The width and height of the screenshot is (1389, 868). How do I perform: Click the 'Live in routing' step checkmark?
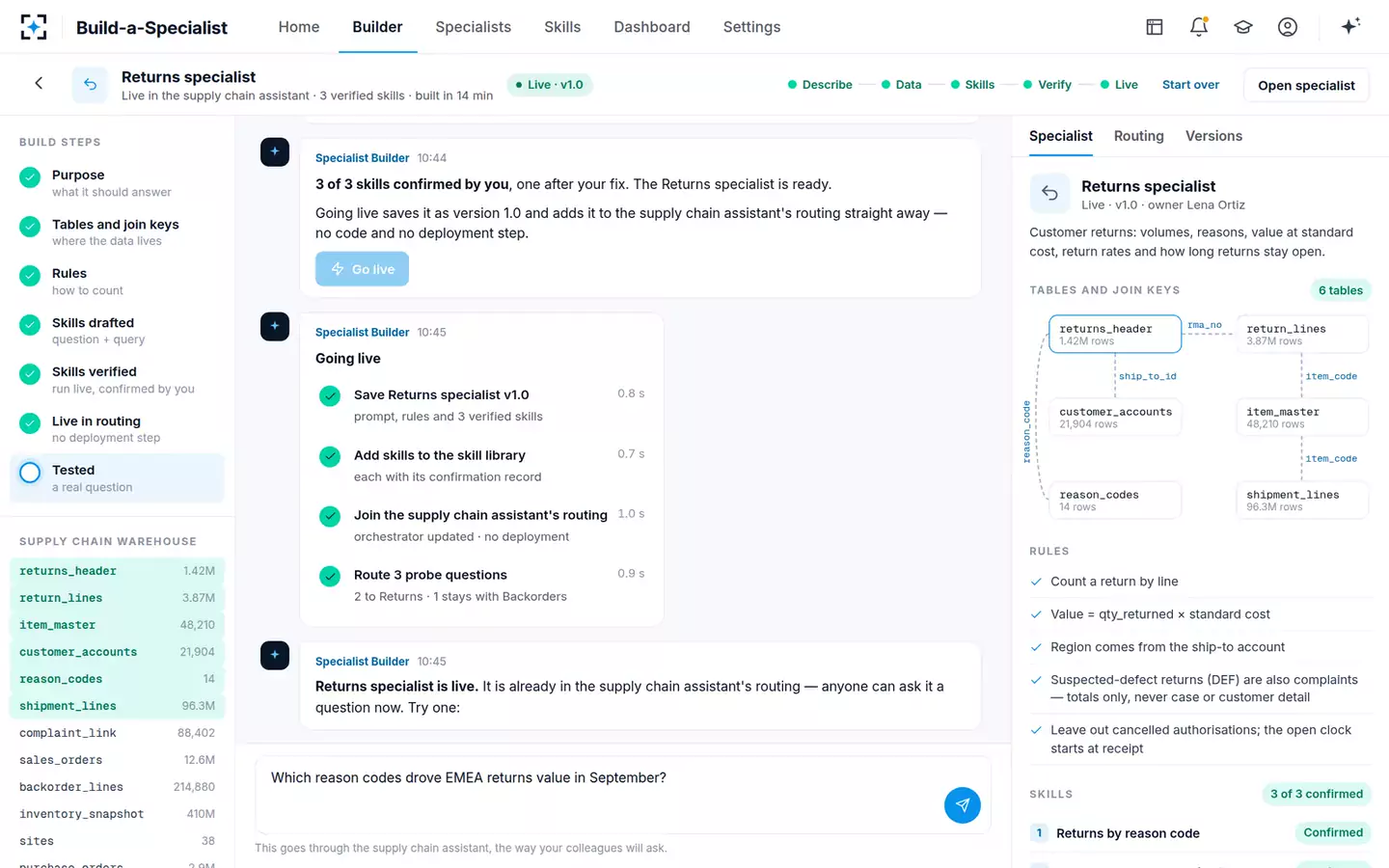click(30, 422)
